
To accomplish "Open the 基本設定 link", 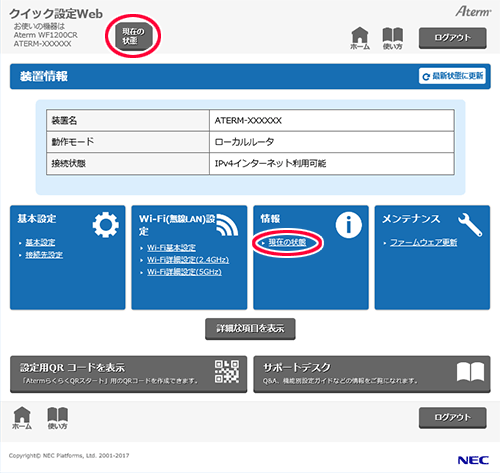I will click(40, 242).
